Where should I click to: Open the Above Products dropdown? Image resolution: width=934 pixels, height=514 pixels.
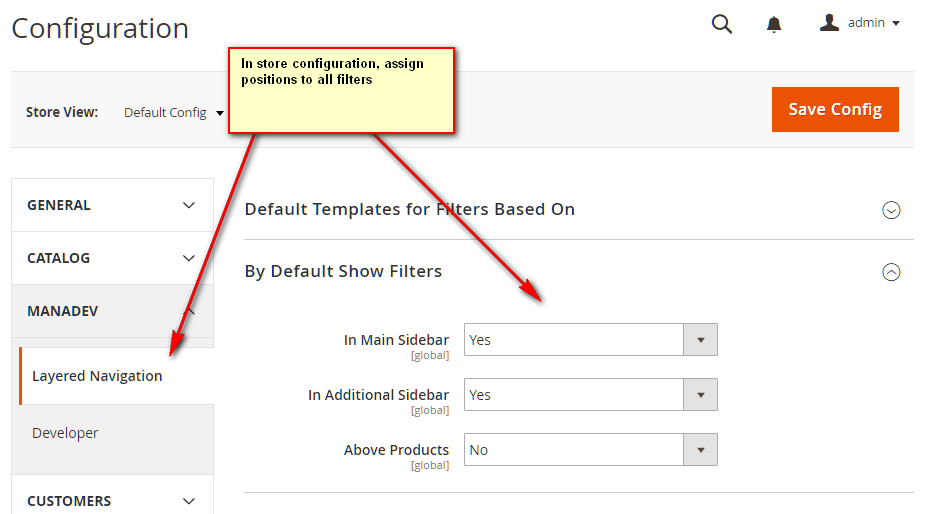pos(590,450)
